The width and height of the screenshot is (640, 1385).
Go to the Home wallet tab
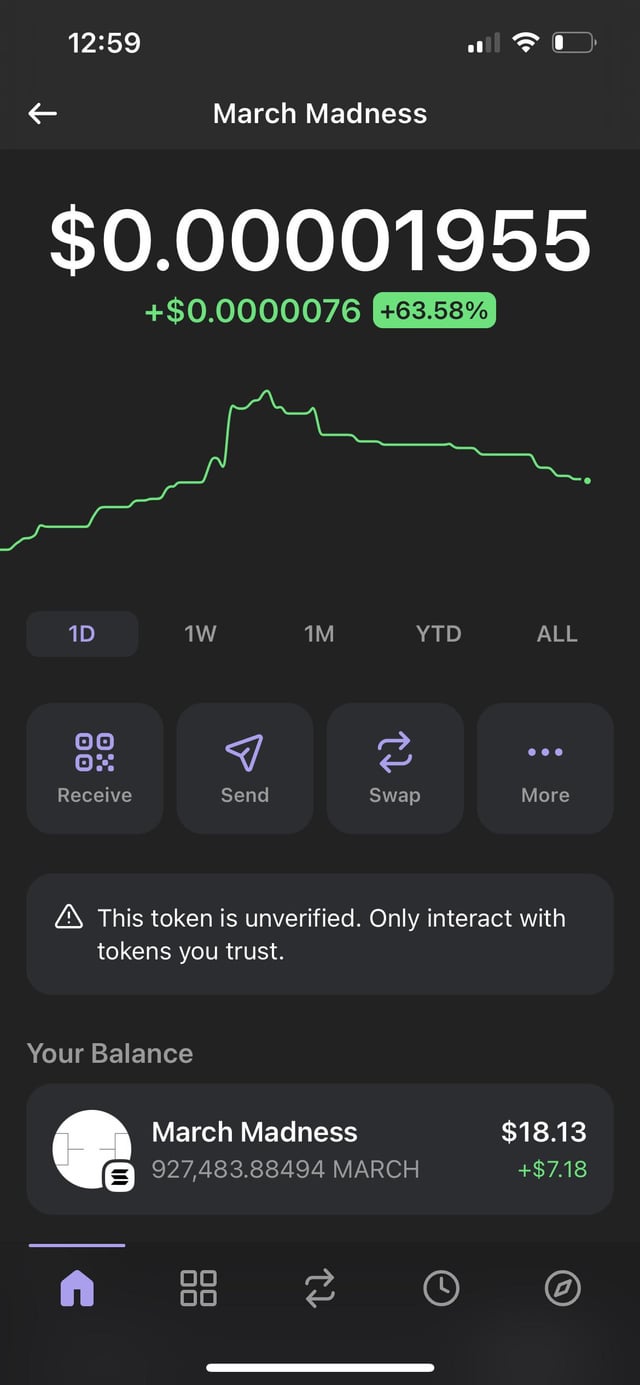[77, 1288]
